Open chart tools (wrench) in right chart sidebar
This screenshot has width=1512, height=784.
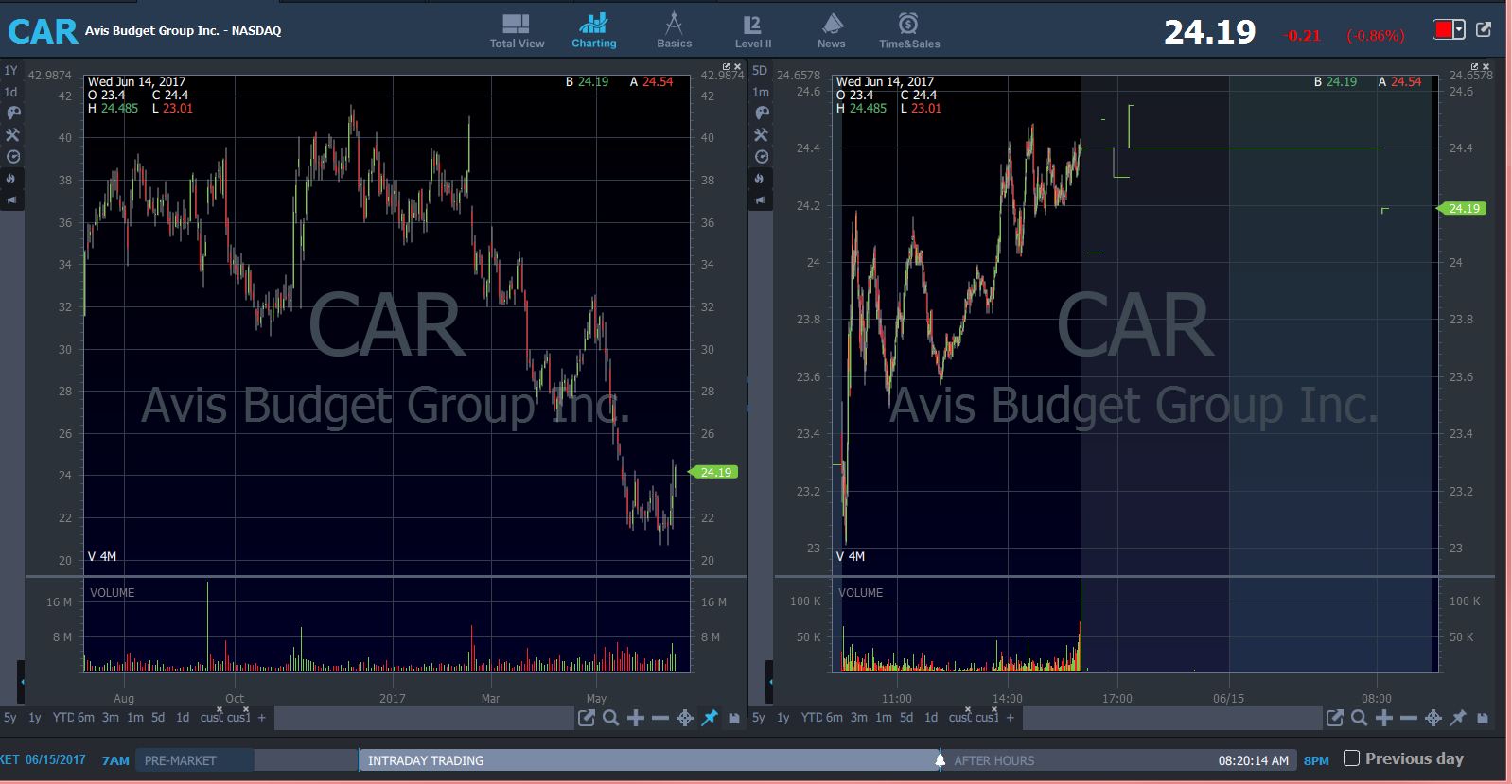coord(762,134)
